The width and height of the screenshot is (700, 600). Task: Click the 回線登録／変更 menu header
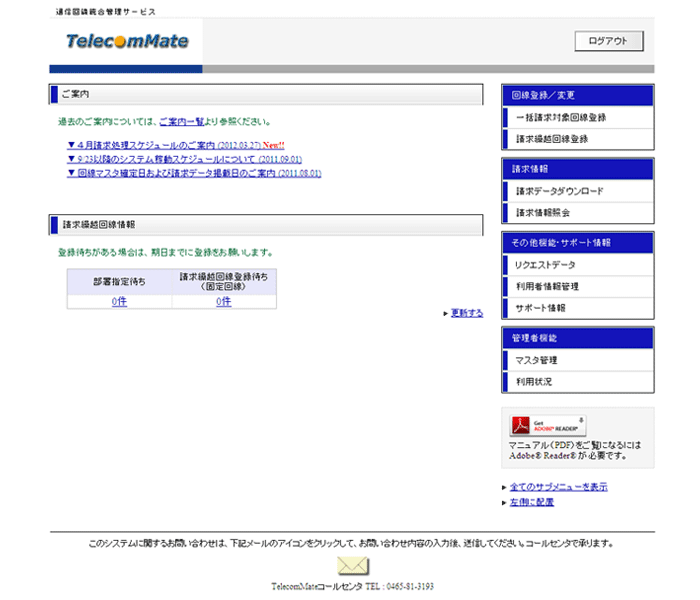click(x=578, y=96)
